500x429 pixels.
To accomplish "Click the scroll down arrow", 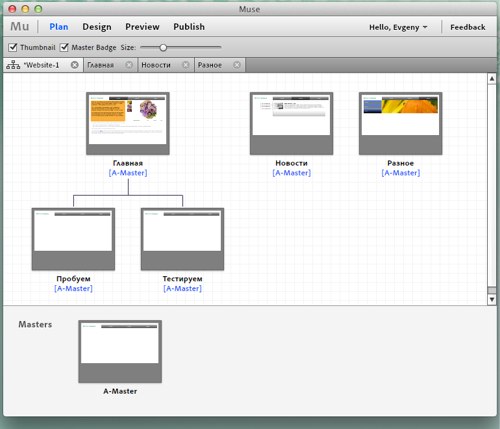I will click(492, 299).
